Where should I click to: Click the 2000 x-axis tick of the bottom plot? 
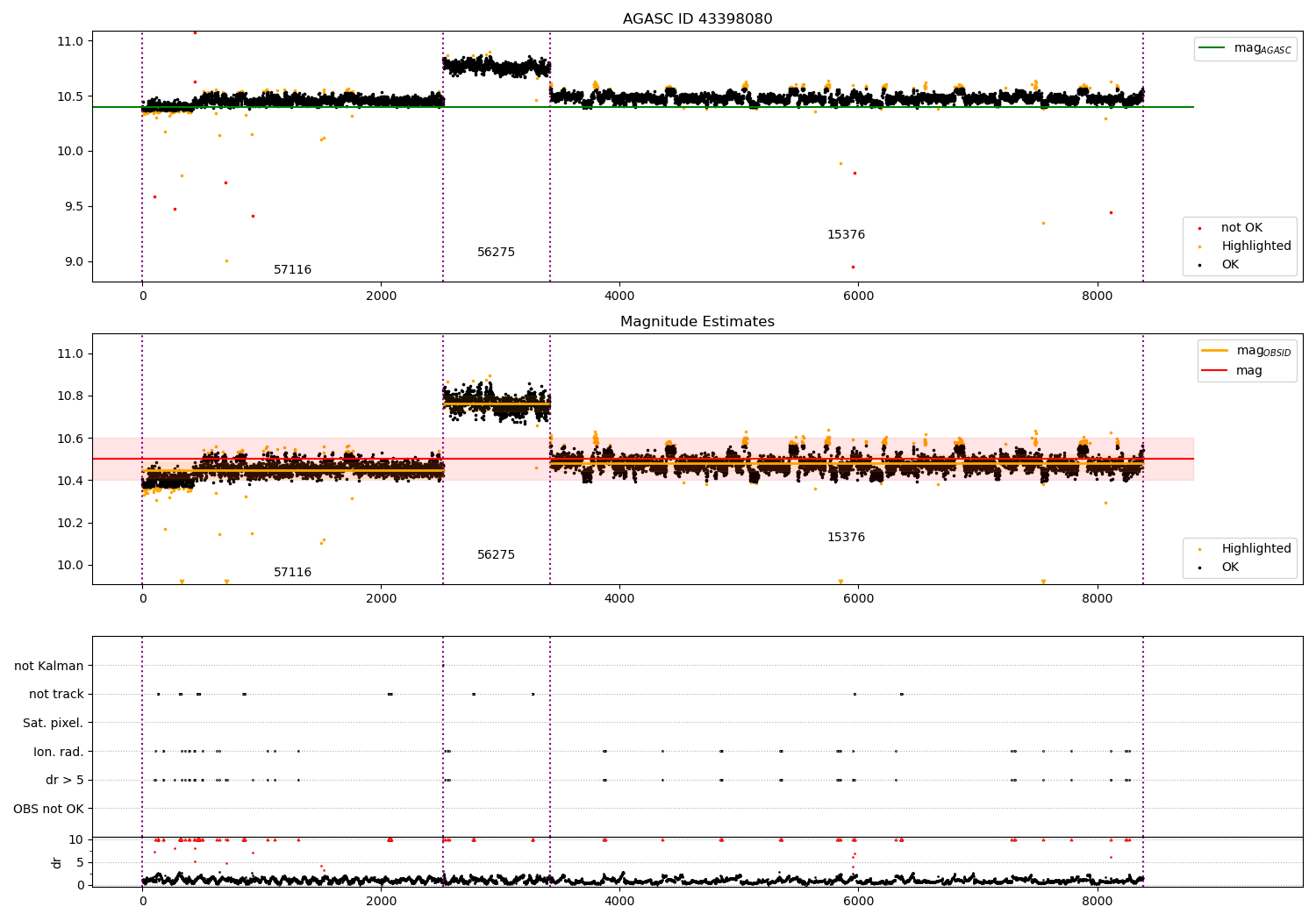pos(381,902)
